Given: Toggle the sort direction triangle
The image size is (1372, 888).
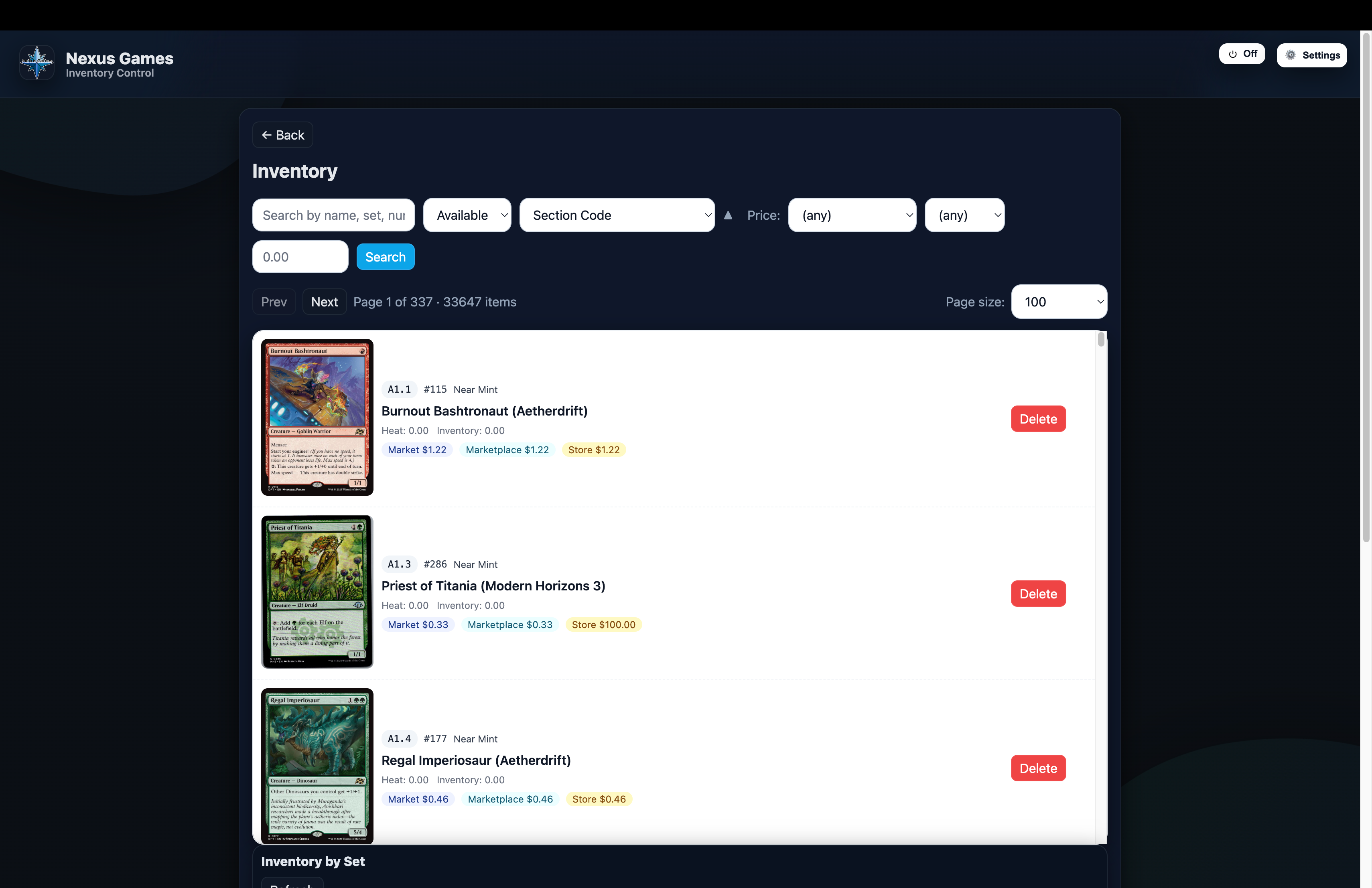Looking at the screenshot, I should [727, 215].
